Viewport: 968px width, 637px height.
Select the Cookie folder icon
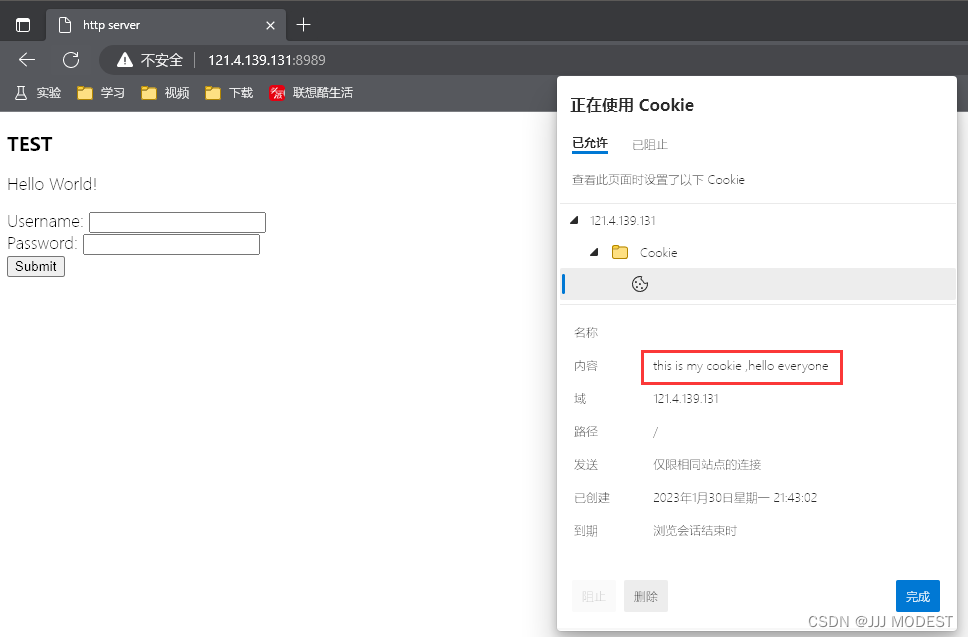tap(620, 252)
